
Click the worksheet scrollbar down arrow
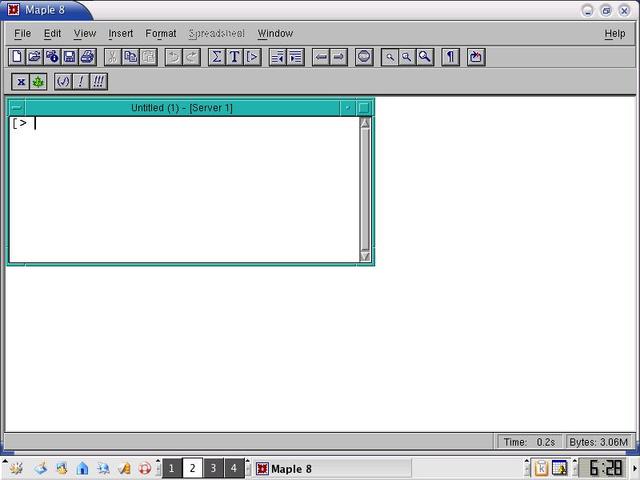365,256
